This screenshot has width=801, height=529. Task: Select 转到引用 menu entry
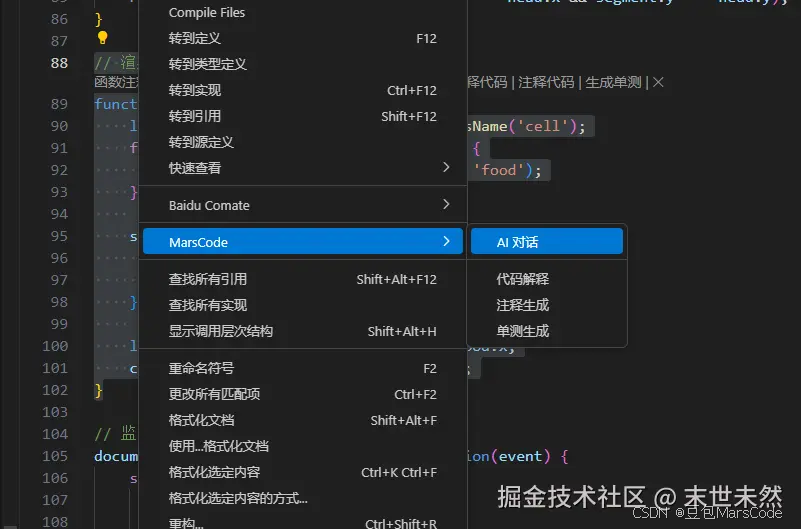point(303,116)
